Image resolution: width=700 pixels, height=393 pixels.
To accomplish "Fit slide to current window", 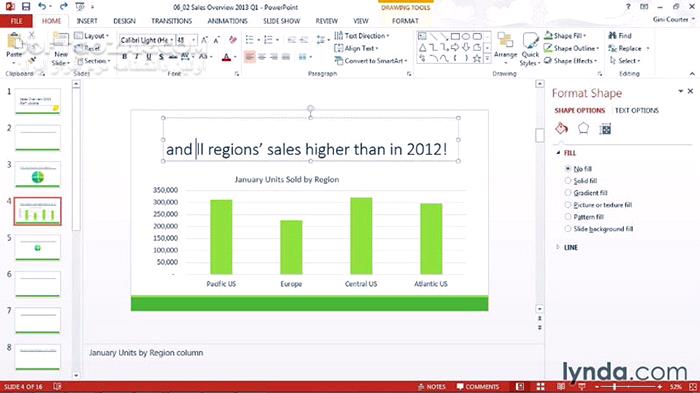I will point(693,387).
